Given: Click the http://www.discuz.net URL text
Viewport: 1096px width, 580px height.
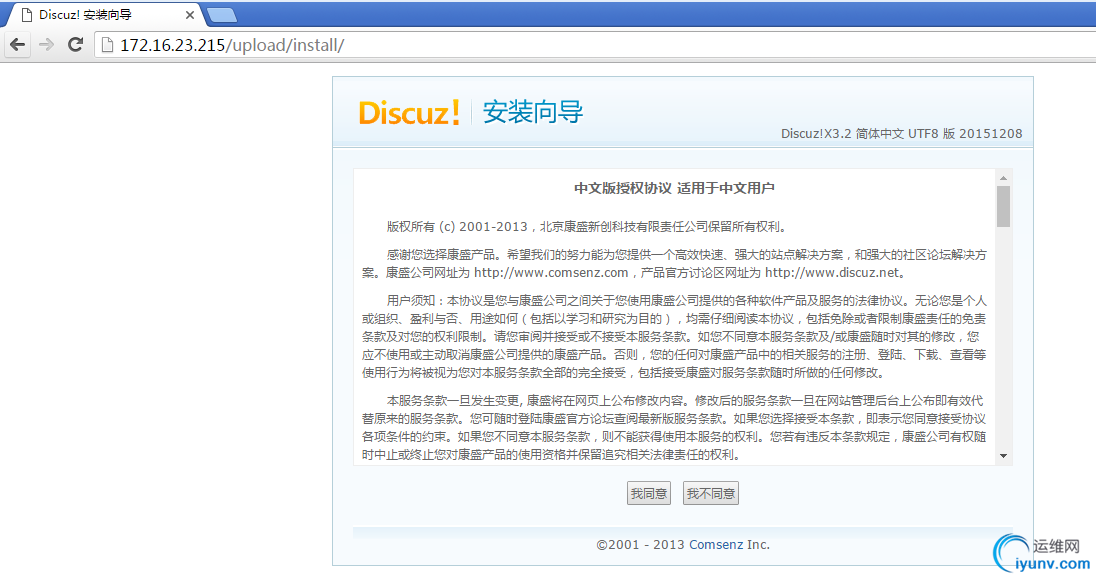Looking at the screenshot, I should tap(832, 273).
